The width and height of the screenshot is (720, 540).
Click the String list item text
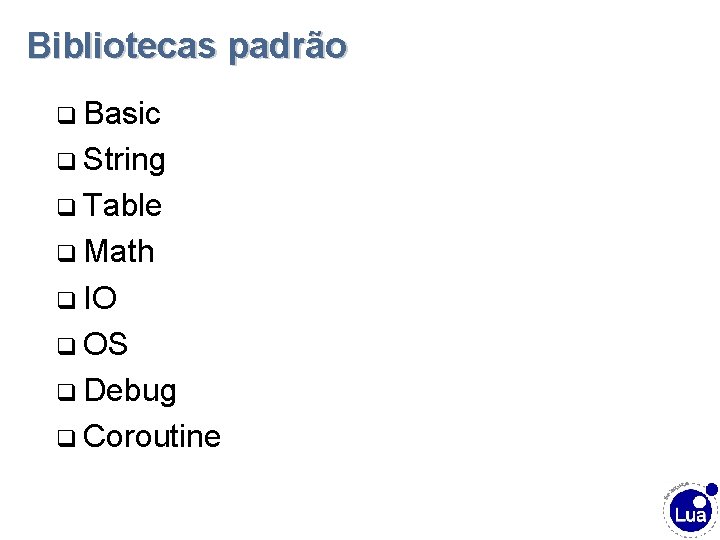click(x=125, y=160)
